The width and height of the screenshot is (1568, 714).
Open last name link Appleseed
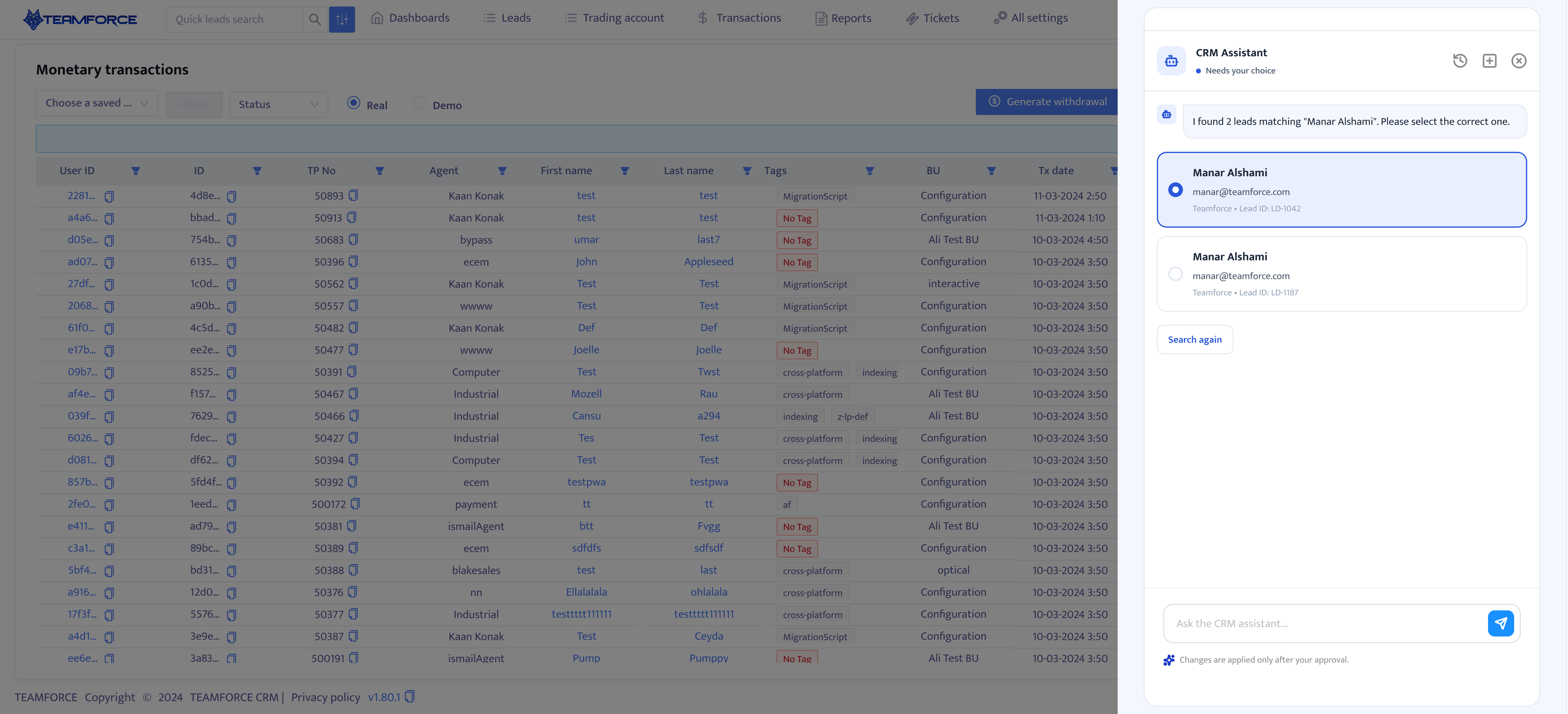708,262
